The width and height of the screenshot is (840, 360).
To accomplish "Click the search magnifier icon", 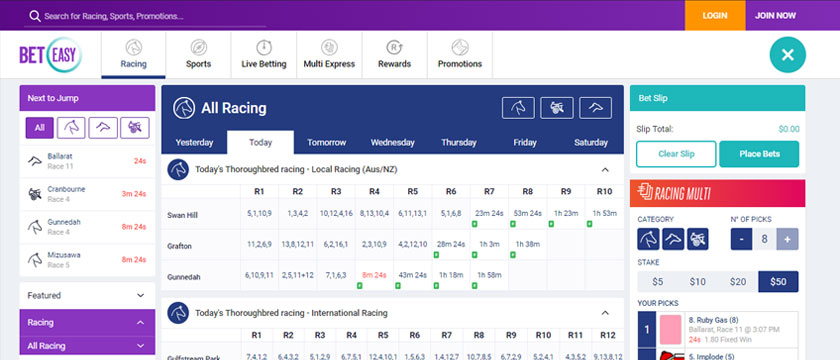I will tap(35, 16).
